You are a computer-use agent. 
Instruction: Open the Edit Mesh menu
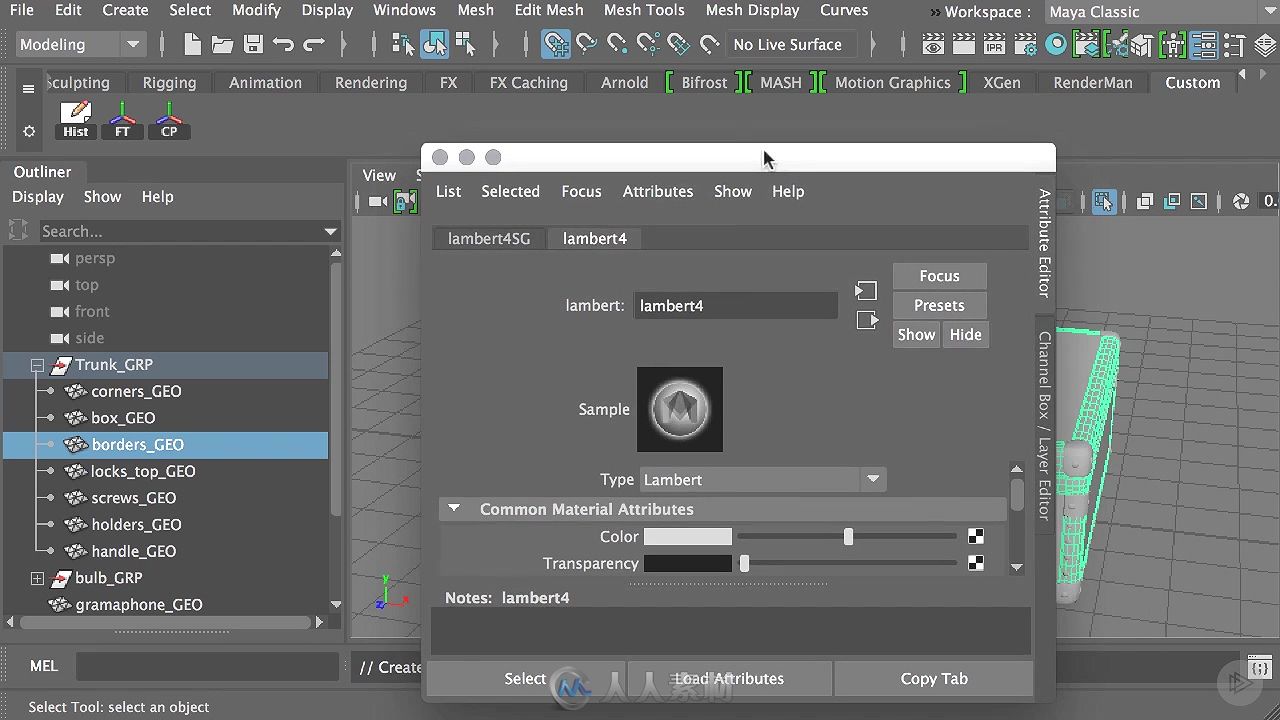[549, 10]
